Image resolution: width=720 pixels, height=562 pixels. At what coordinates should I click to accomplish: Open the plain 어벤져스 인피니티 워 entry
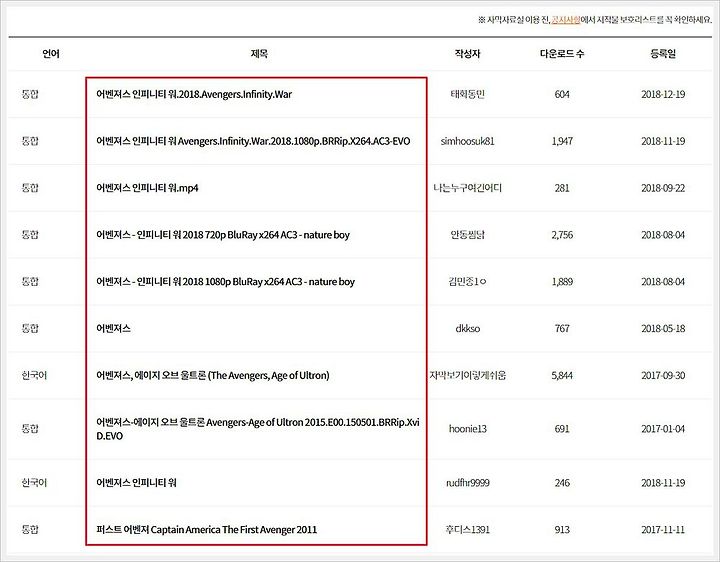tap(136, 483)
